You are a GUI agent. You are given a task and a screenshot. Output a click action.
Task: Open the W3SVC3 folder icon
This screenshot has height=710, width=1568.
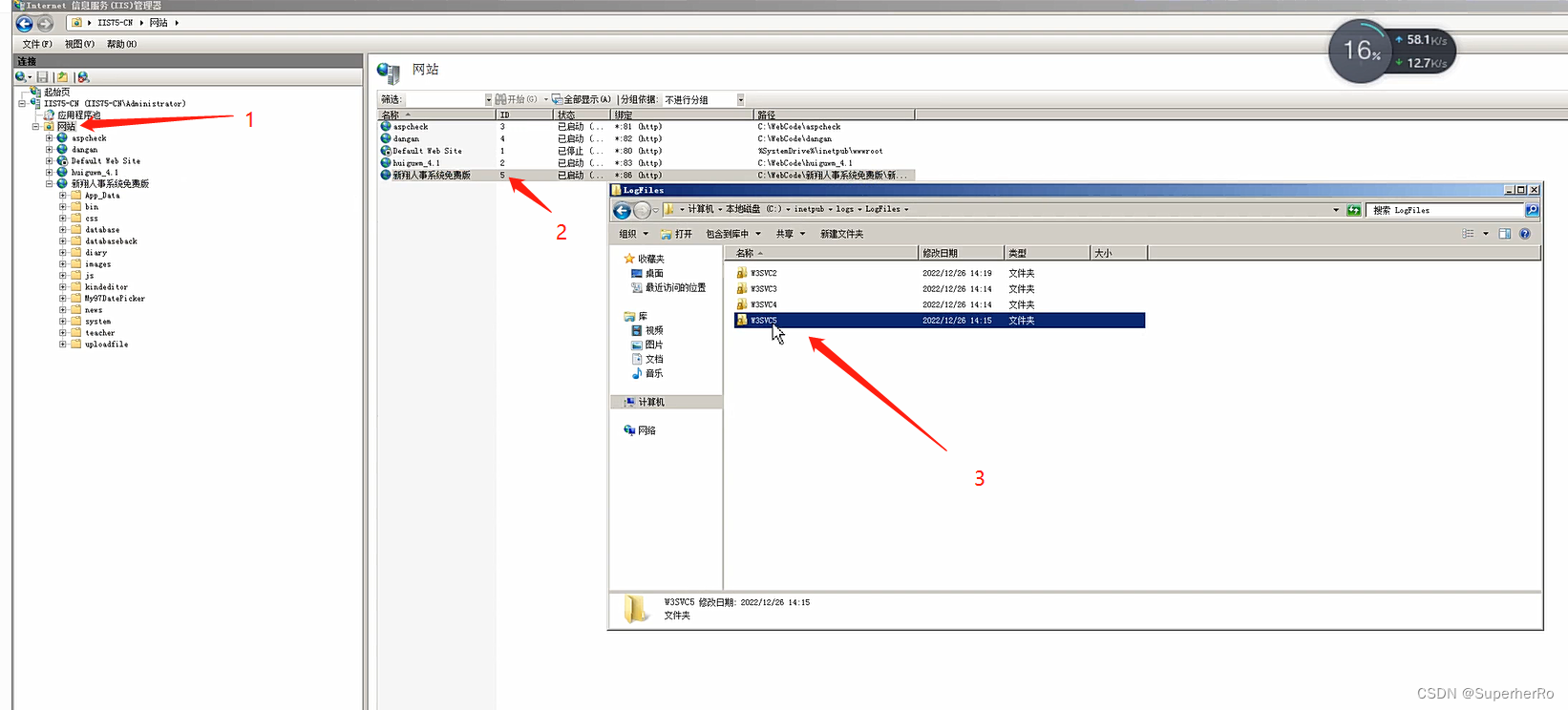(x=742, y=288)
